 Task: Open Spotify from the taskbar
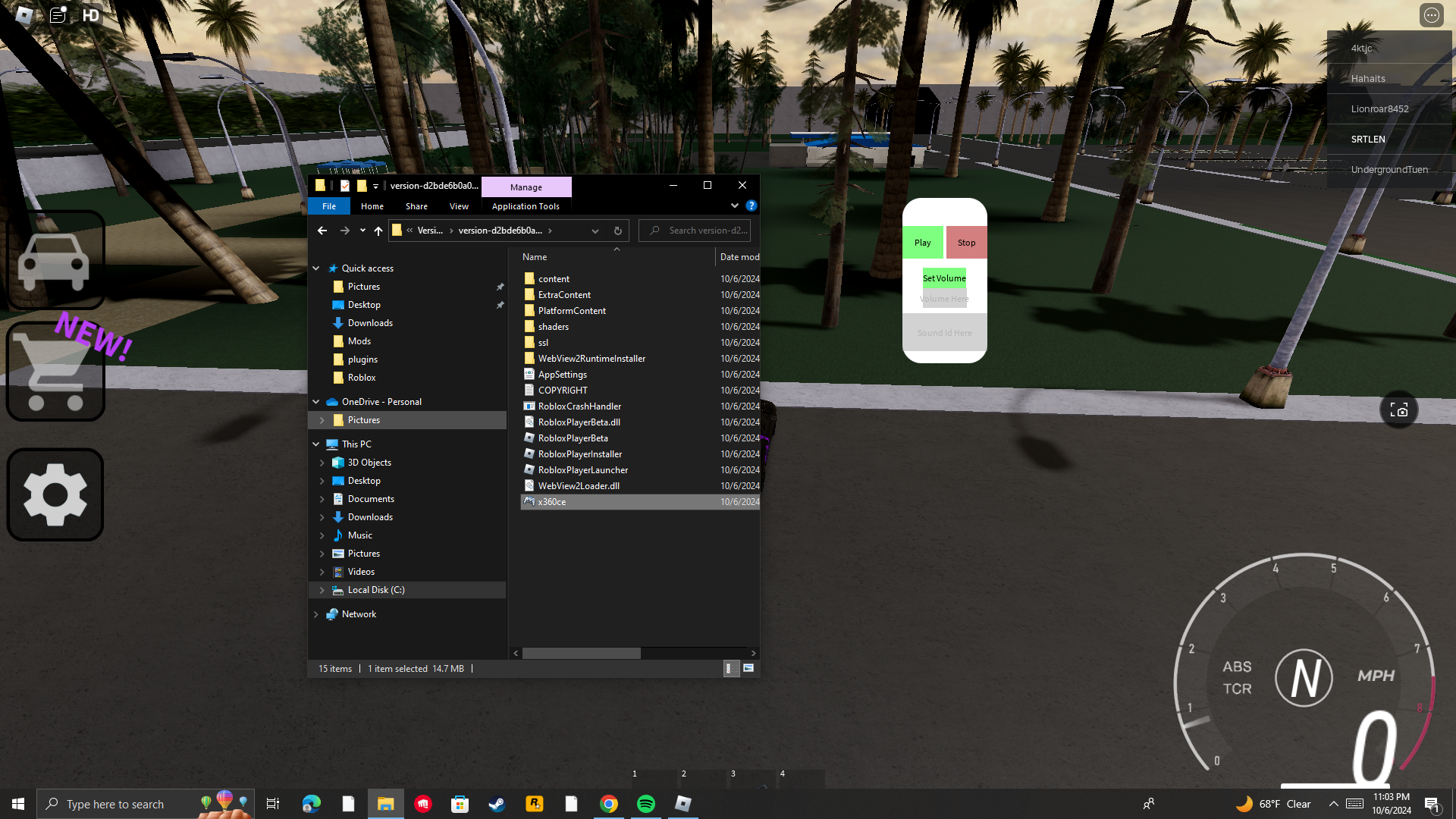coord(646,804)
